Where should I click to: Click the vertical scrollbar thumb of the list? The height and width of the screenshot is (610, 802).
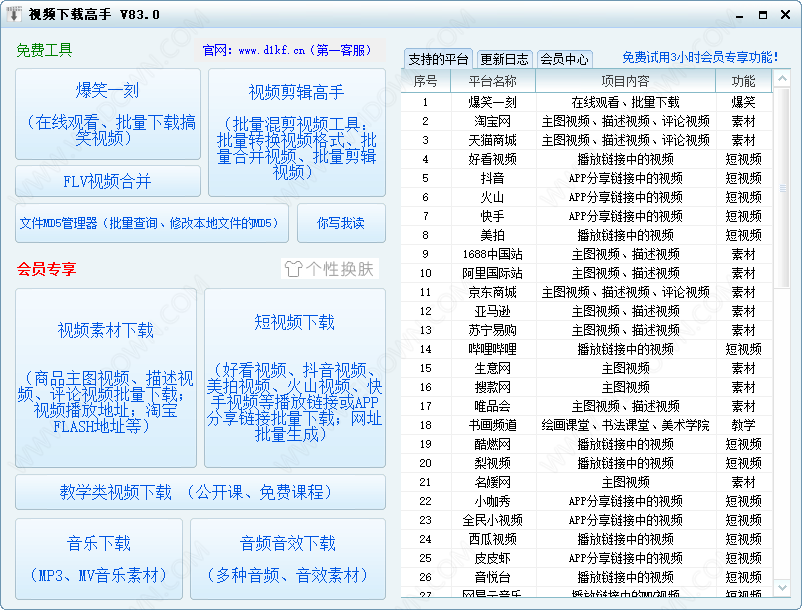click(x=782, y=188)
